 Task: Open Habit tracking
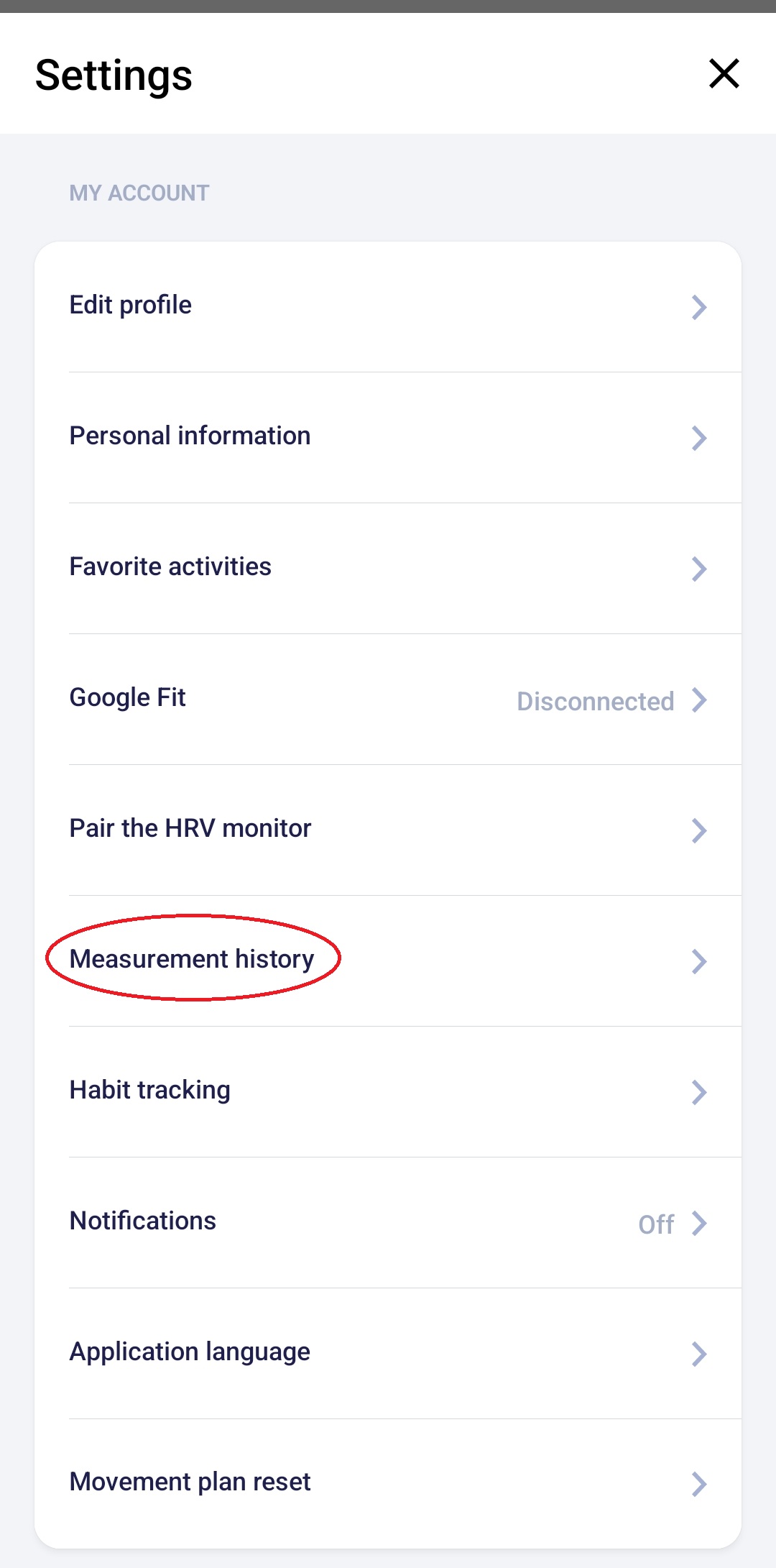pyautogui.click(x=150, y=1091)
